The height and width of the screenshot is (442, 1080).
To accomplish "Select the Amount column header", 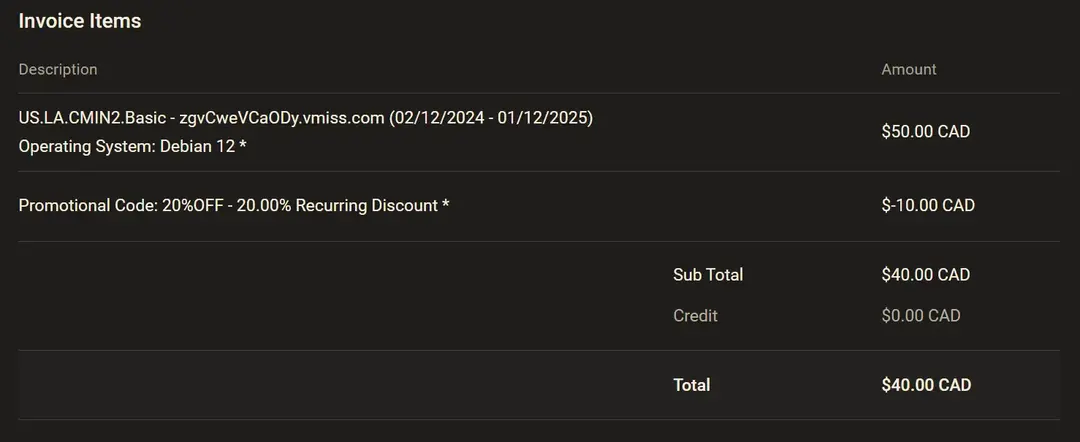I will [909, 69].
